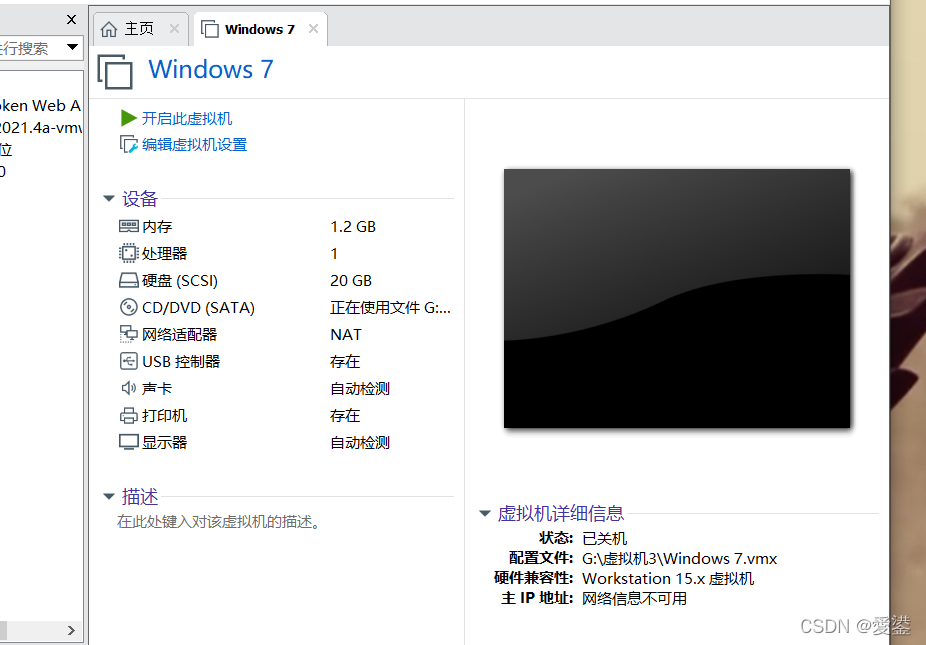This screenshot has height=645, width=926.
Task: Click the black VM screen preview thumbnail
Action: (677, 298)
